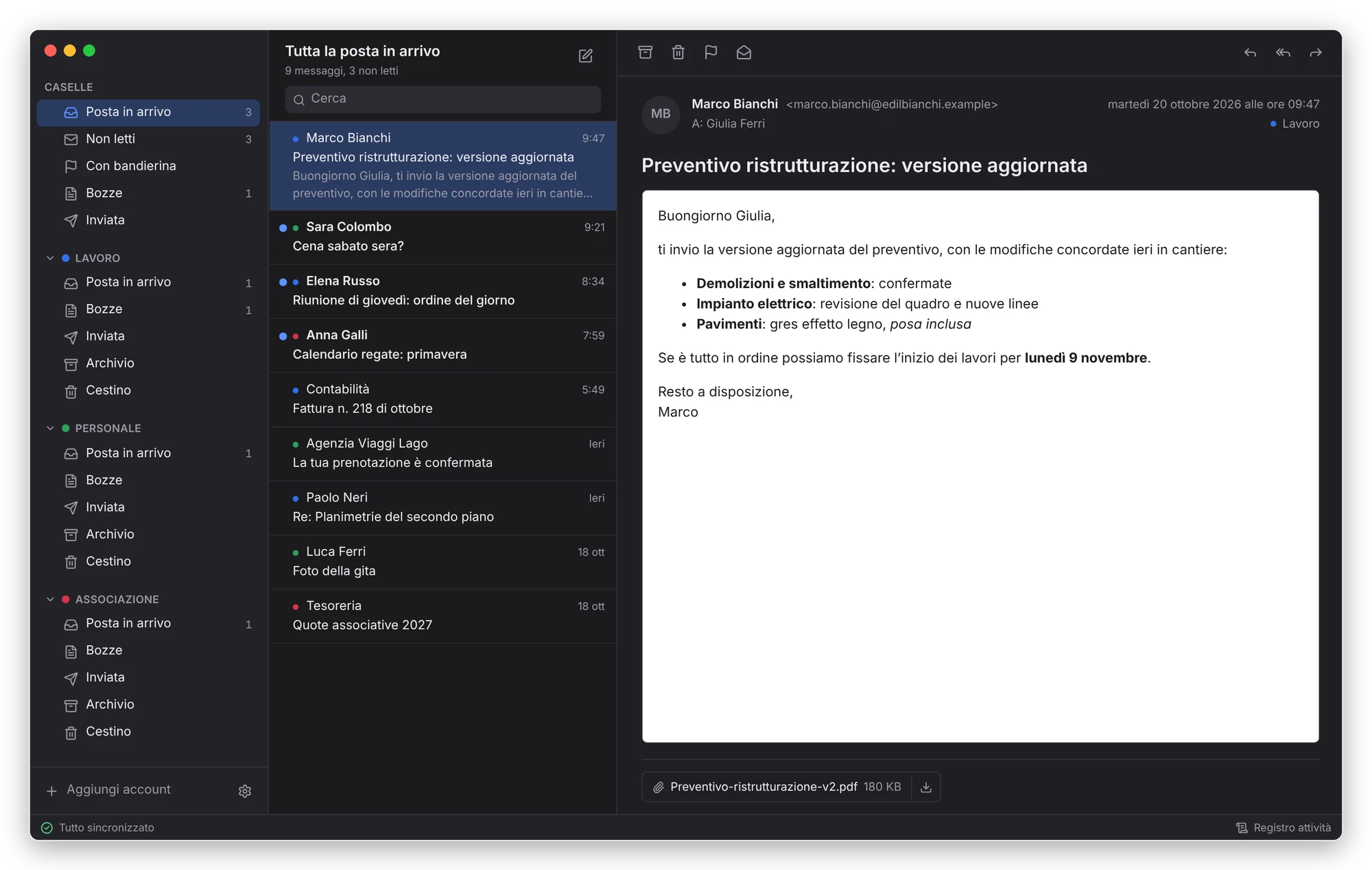Open Contabilità message Fattura n. 218
Screen dimensions: 1372x870
443,399
